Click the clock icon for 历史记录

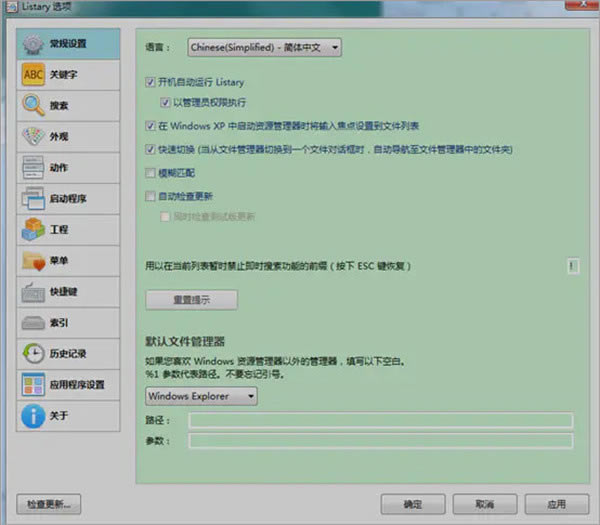[x=33, y=353]
